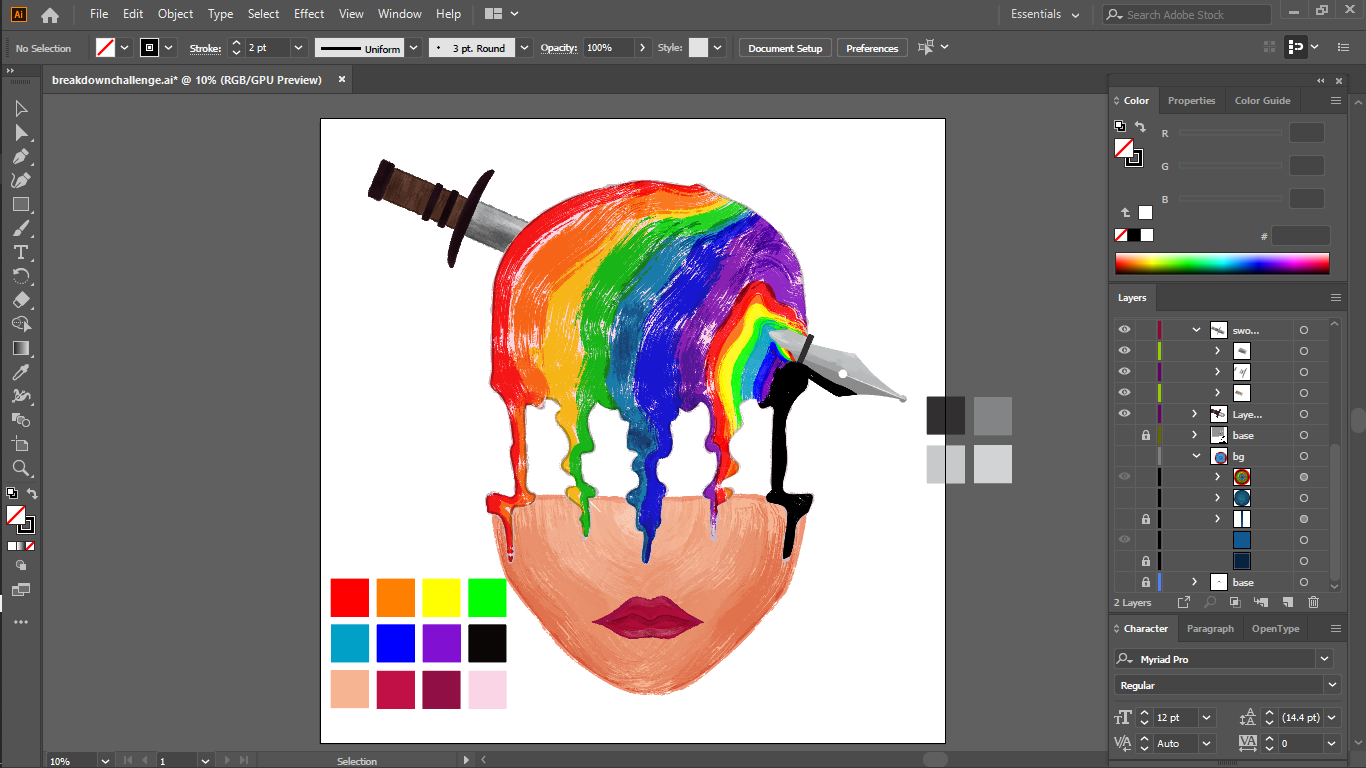1366x768 pixels.
Task: Select the Artboard tool
Action: [21, 444]
